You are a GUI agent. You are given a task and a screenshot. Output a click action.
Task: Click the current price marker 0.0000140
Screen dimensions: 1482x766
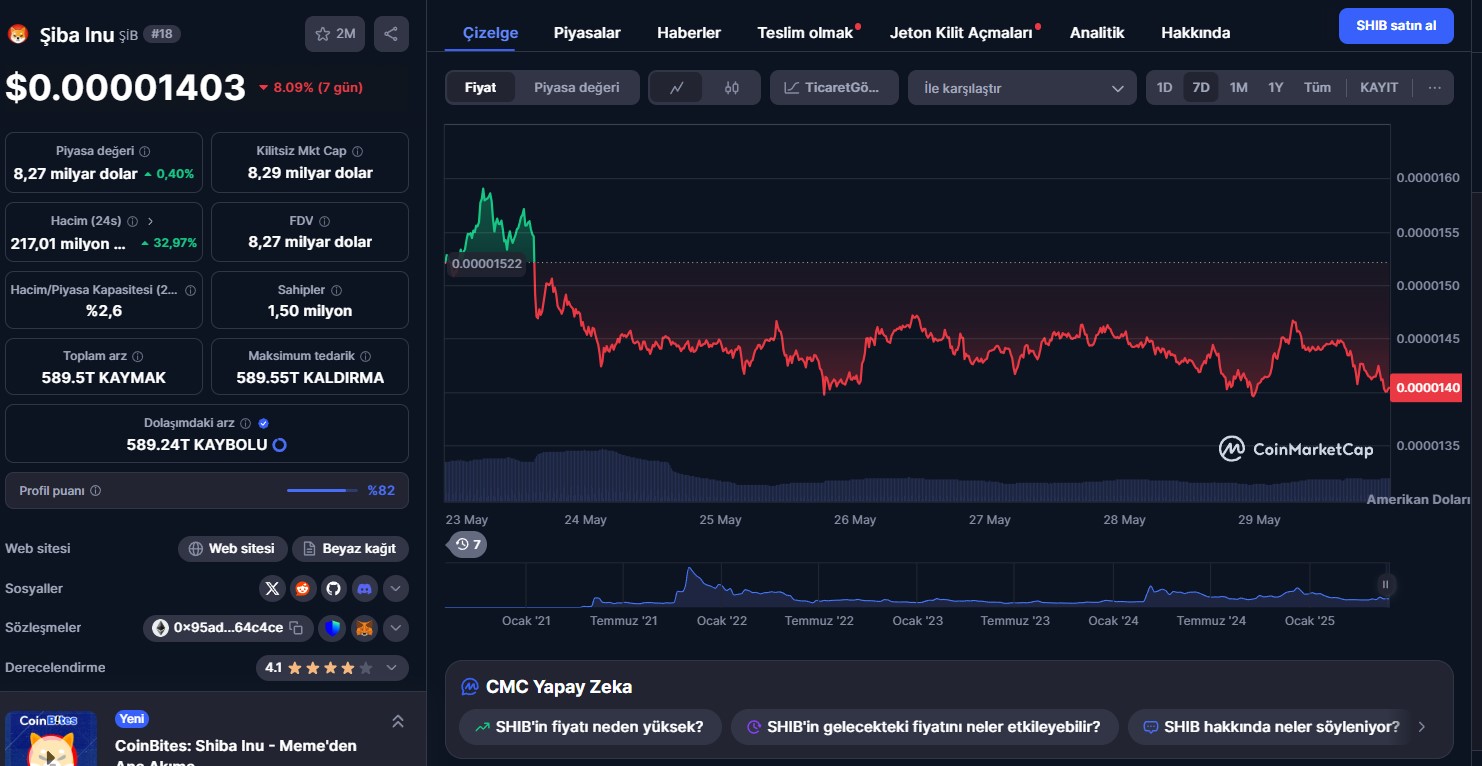pos(1426,387)
